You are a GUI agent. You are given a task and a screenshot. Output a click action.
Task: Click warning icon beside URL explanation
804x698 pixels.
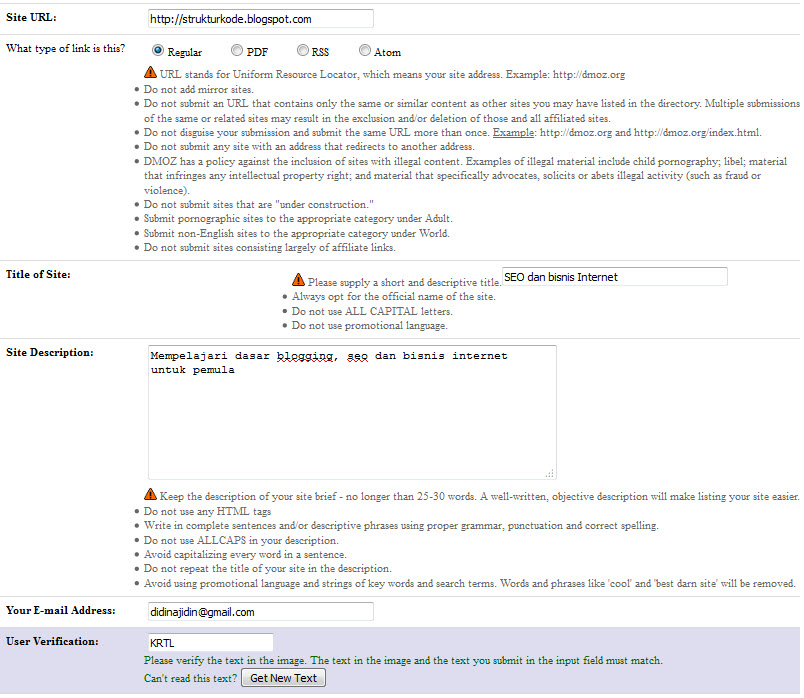pyautogui.click(x=150, y=72)
